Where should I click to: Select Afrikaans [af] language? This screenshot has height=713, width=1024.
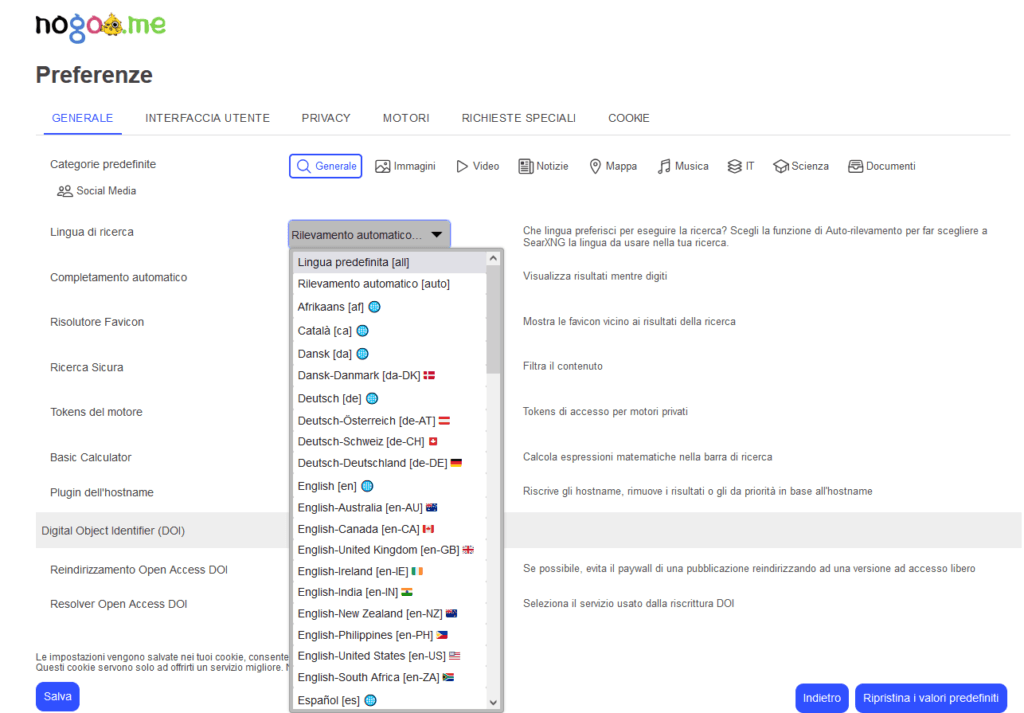coord(389,306)
